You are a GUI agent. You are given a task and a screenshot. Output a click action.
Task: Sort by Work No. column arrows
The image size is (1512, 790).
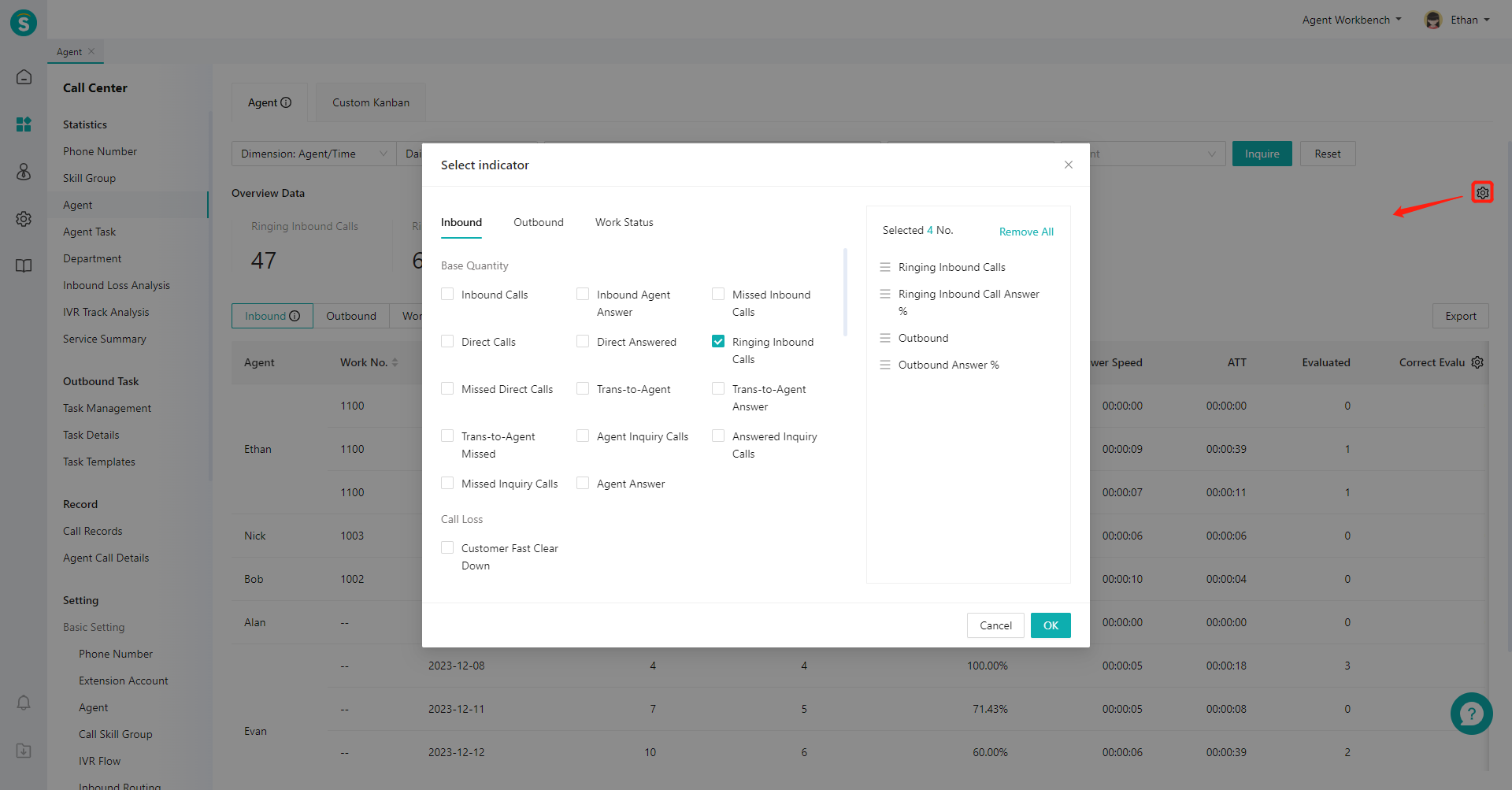[395, 362]
